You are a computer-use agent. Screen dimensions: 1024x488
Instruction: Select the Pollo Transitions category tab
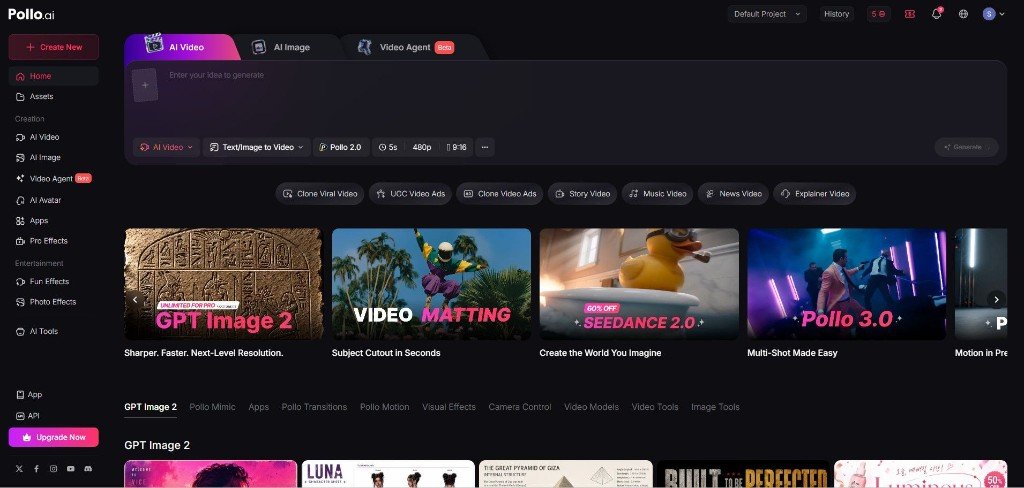314,407
